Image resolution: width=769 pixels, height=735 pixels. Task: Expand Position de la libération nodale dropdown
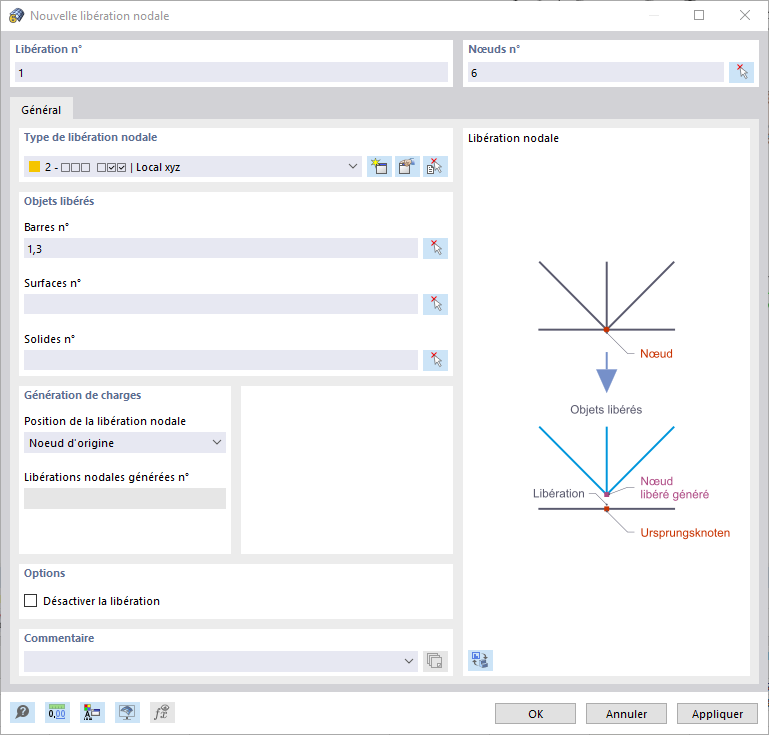pos(125,442)
